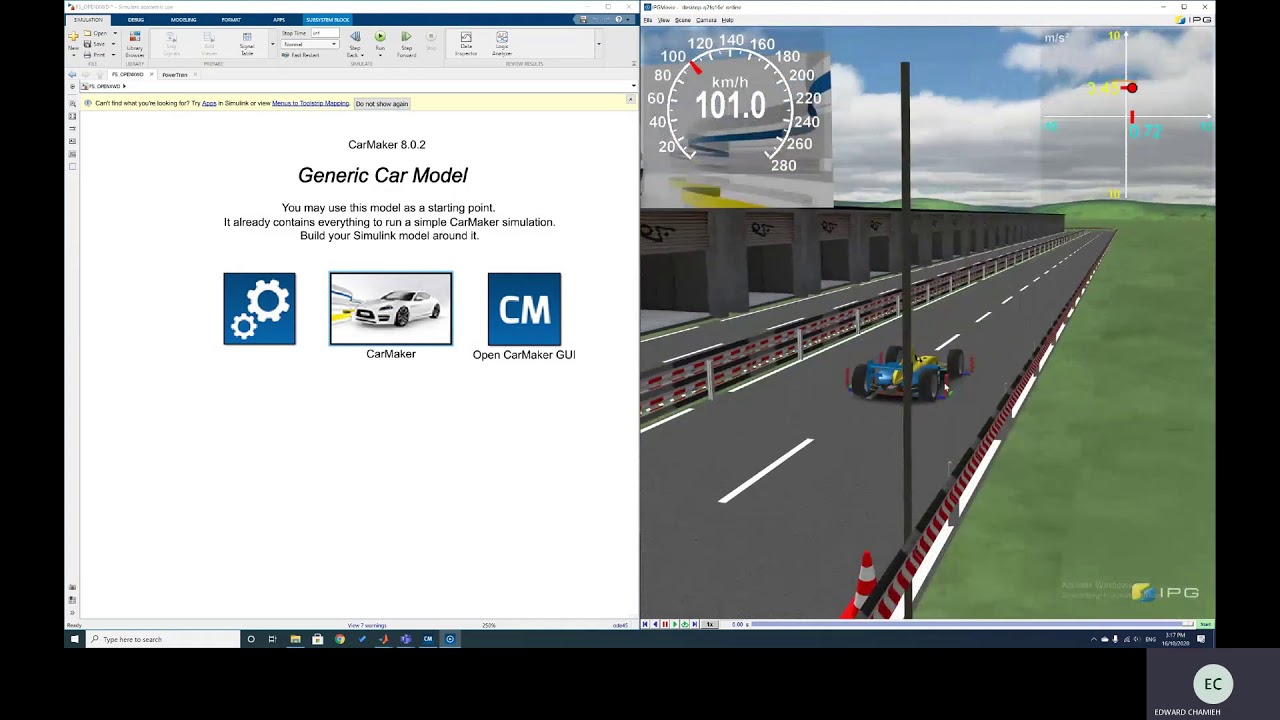Click the play button in IPGMovie playback
This screenshot has width=1280, height=720.
[x=675, y=624]
